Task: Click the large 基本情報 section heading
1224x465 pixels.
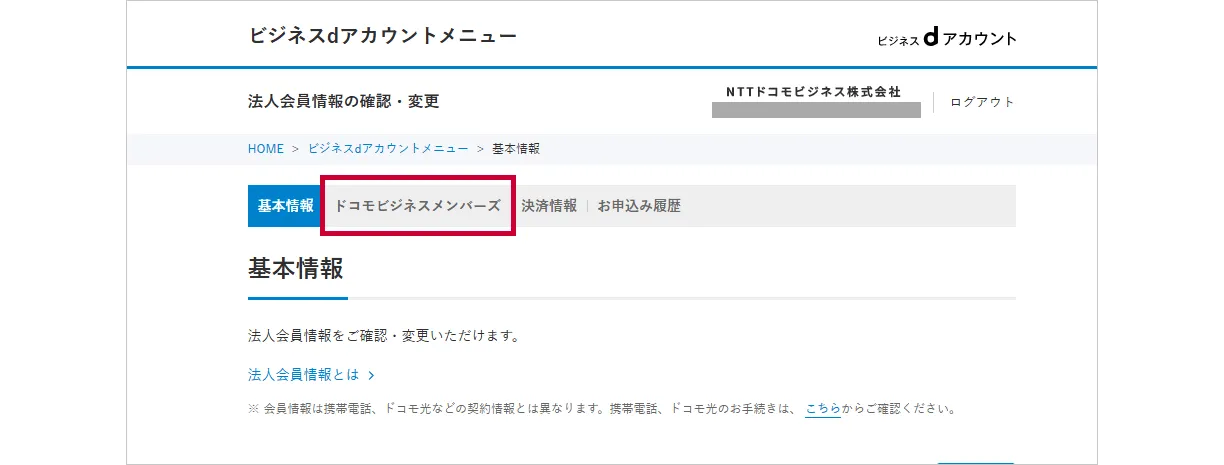Action: pos(296,269)
